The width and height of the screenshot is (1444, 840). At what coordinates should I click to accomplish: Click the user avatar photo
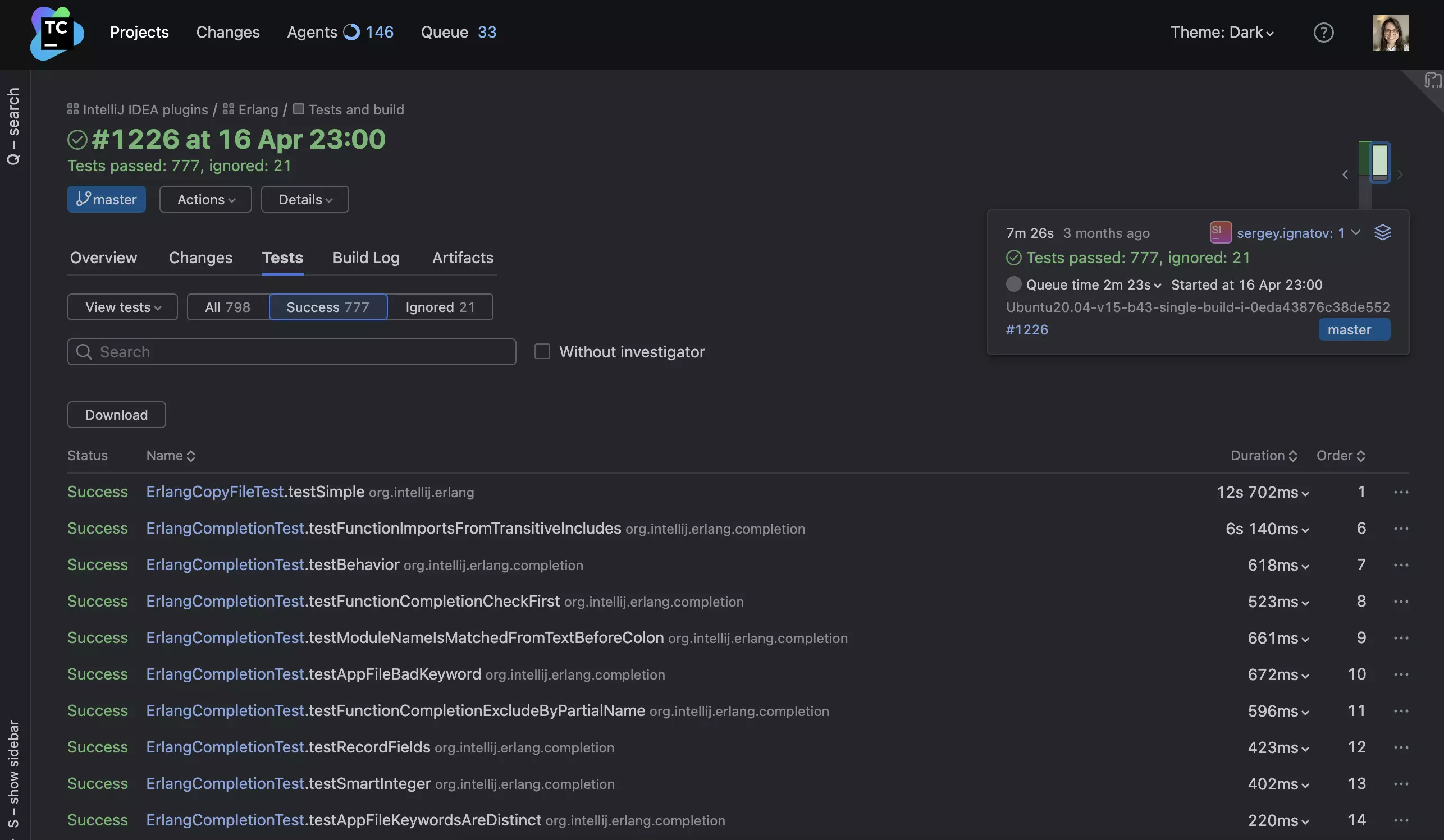pos(1391,33)
